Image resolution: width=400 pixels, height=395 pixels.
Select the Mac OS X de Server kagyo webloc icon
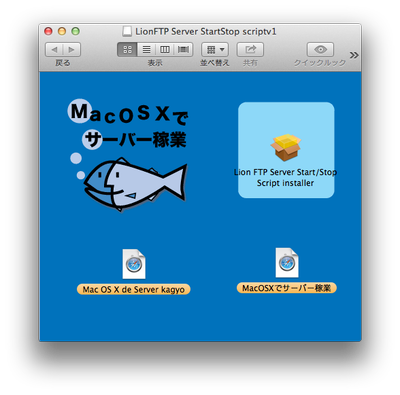point(134,264)
